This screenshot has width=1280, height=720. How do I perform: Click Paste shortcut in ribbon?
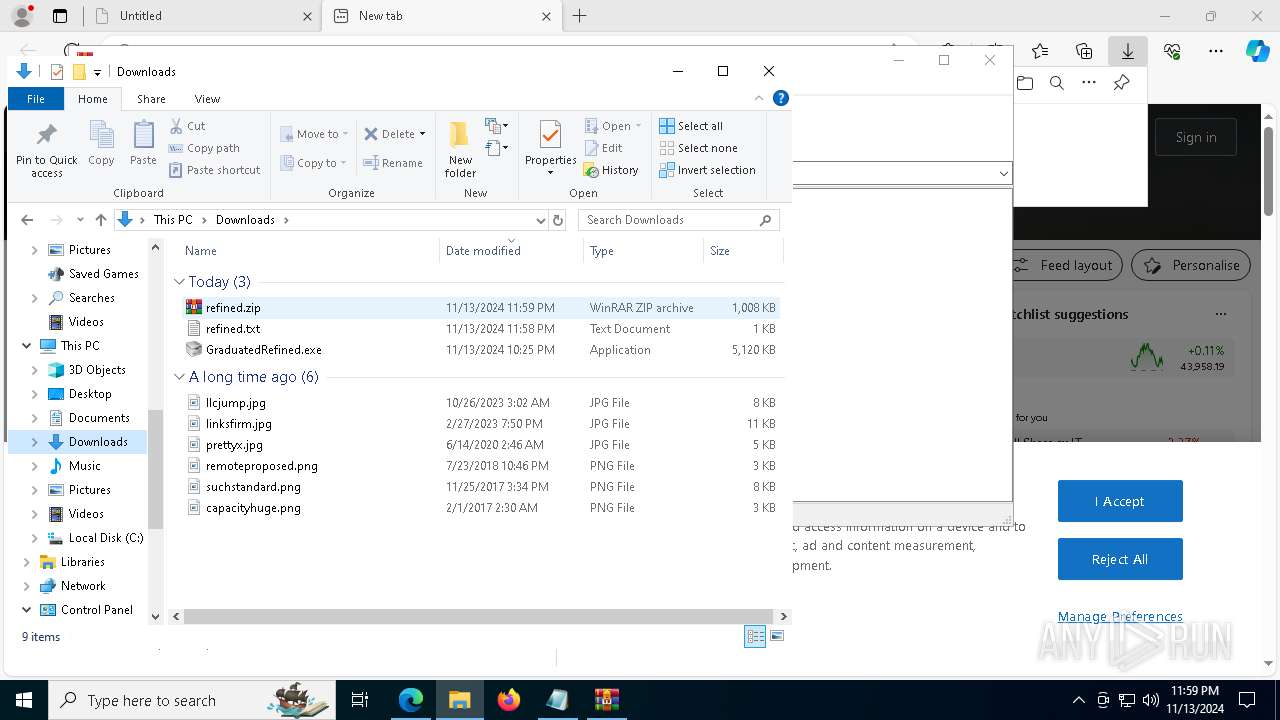point(214,170)
